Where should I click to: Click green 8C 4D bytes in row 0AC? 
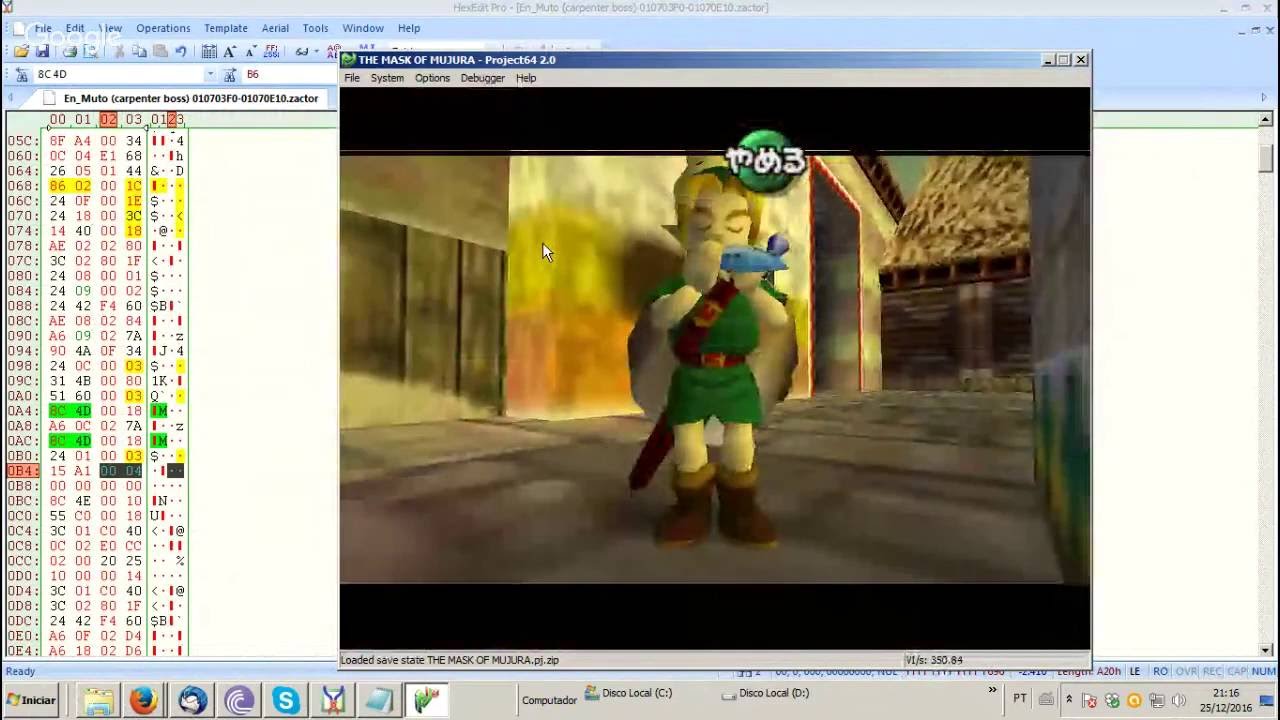tap(70, 441)
